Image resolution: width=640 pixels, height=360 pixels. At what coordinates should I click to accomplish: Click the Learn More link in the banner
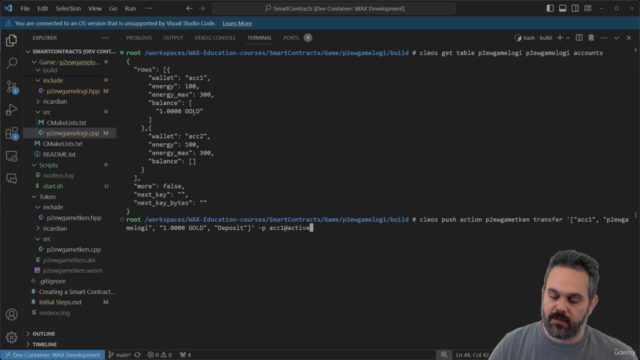[237, 23]
